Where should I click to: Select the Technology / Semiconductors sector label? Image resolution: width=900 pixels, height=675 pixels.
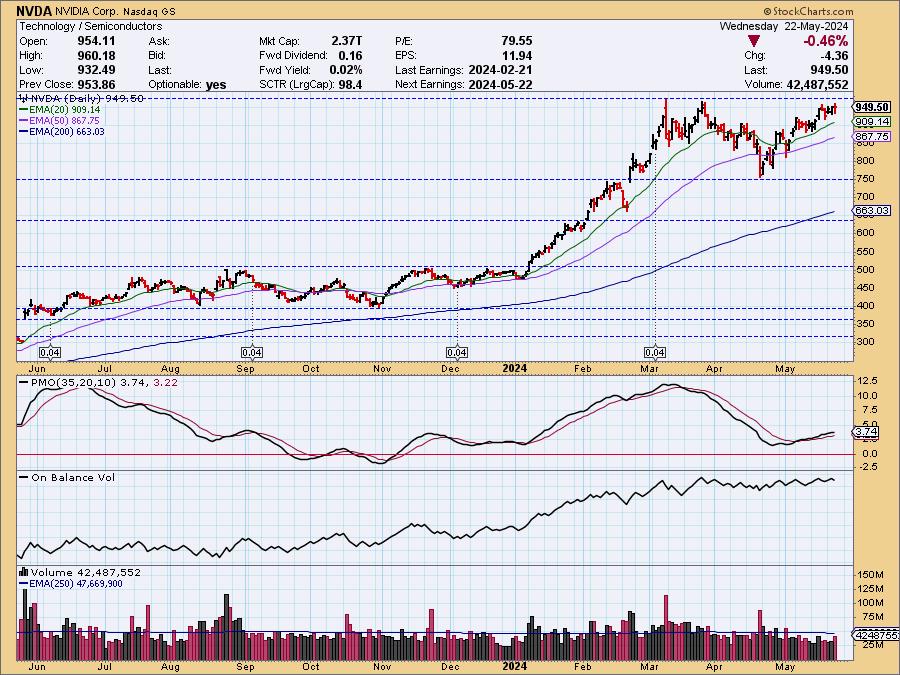(91, 26)
